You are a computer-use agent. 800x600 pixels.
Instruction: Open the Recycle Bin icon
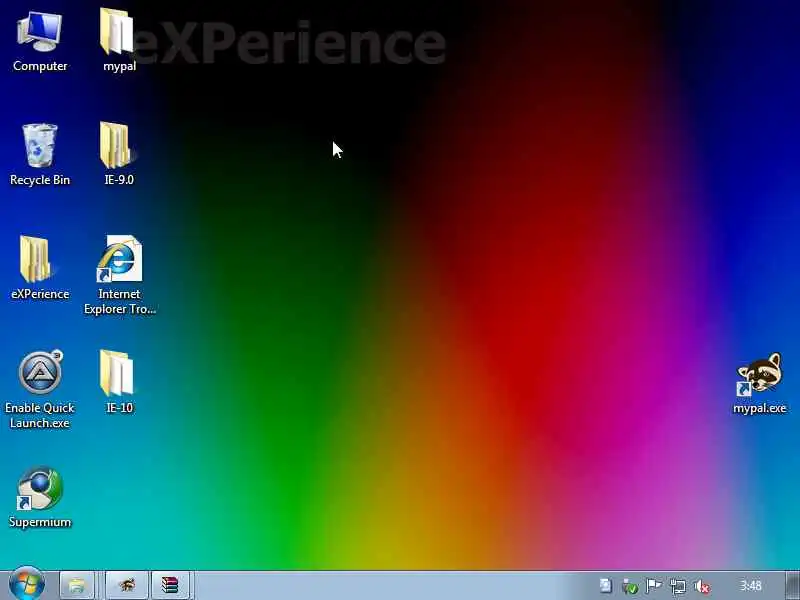(x=40, y=155)
